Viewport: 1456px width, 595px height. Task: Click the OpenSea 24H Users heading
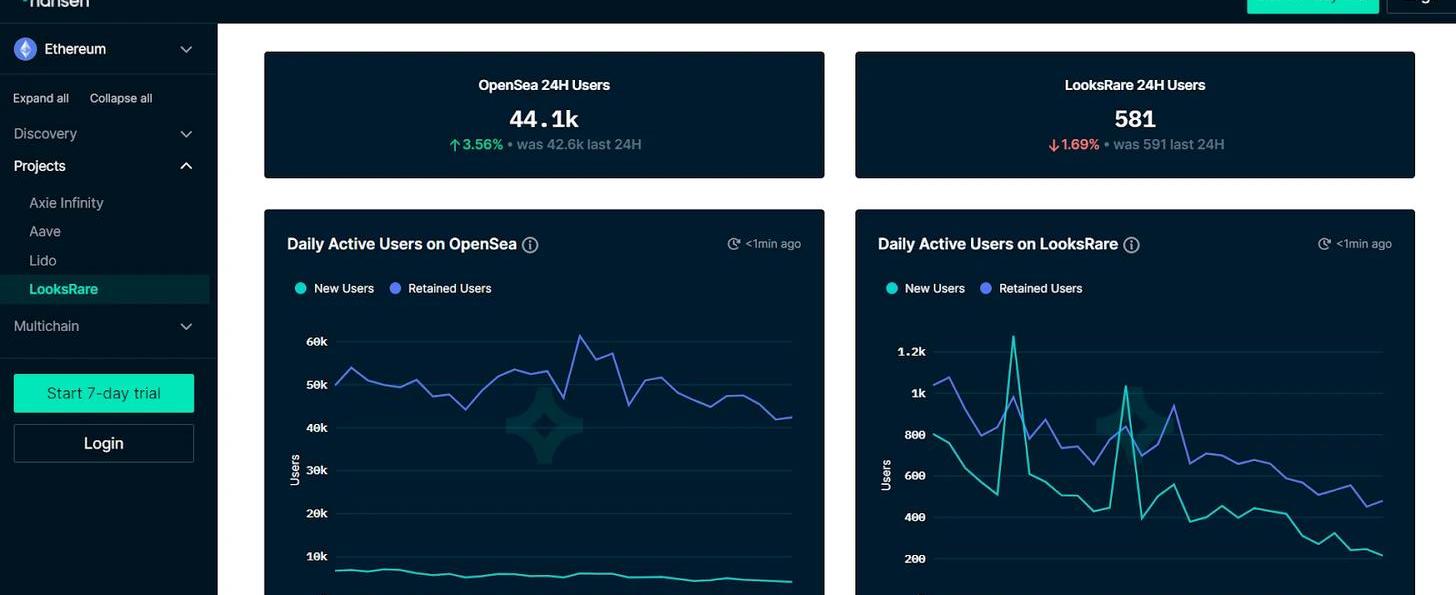(x=544, y=85)
